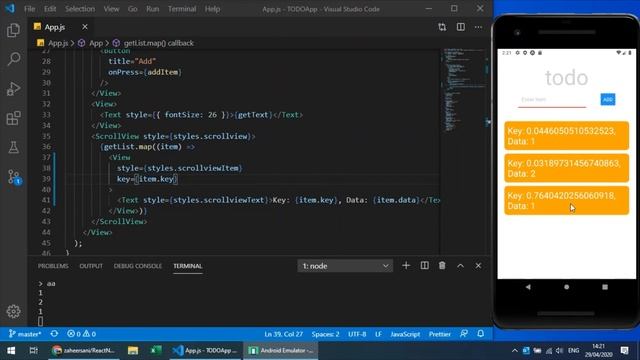Click the code minimap

464,90
